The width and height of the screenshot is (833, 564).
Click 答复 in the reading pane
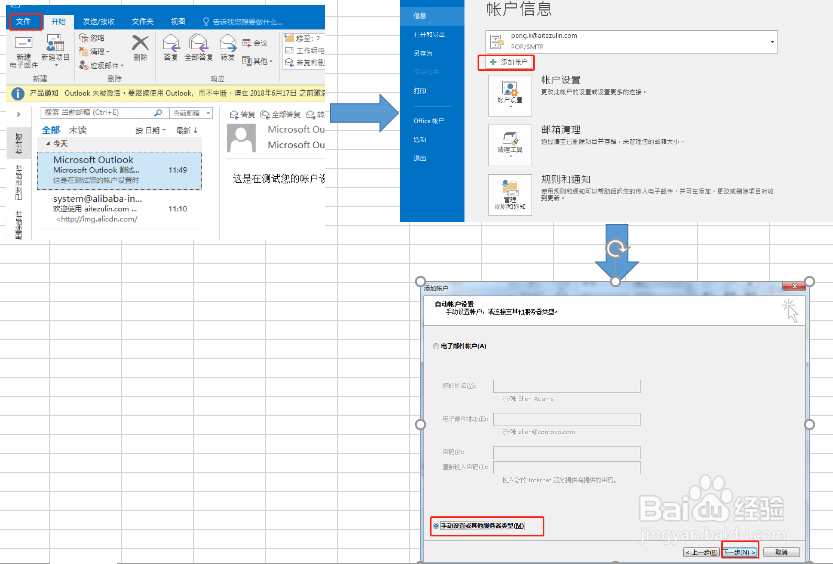242,114
